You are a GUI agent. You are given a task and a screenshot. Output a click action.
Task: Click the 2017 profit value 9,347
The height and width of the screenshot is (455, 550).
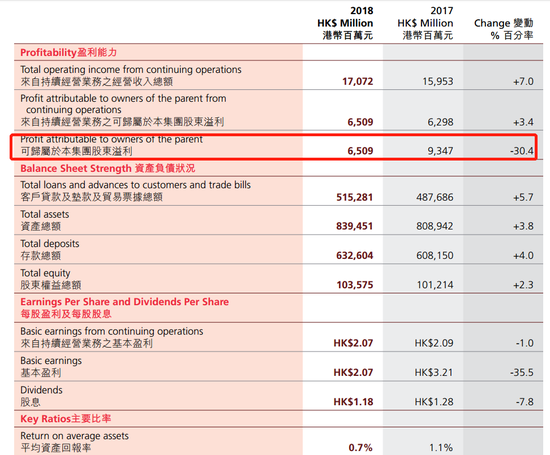(440, 151)
